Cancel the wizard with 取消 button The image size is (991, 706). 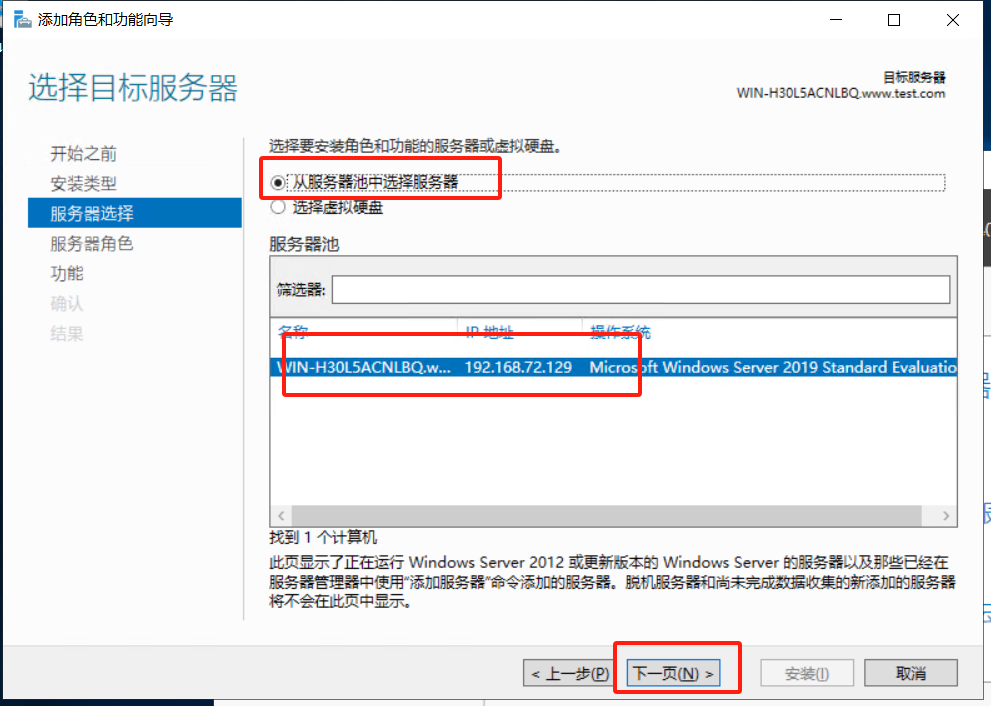pos(911,673)
